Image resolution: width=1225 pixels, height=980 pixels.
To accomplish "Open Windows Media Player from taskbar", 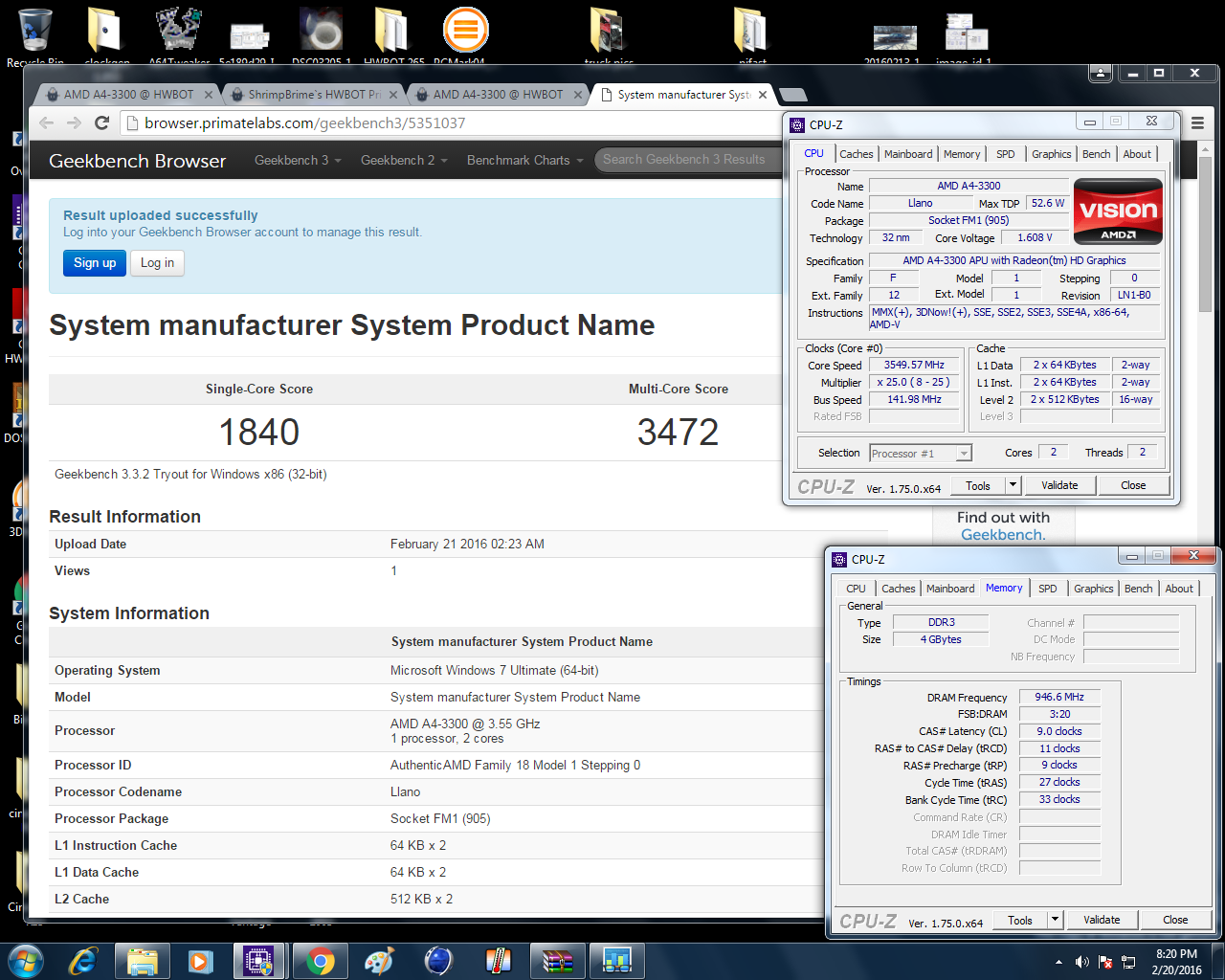I will [x=200, y=961].
